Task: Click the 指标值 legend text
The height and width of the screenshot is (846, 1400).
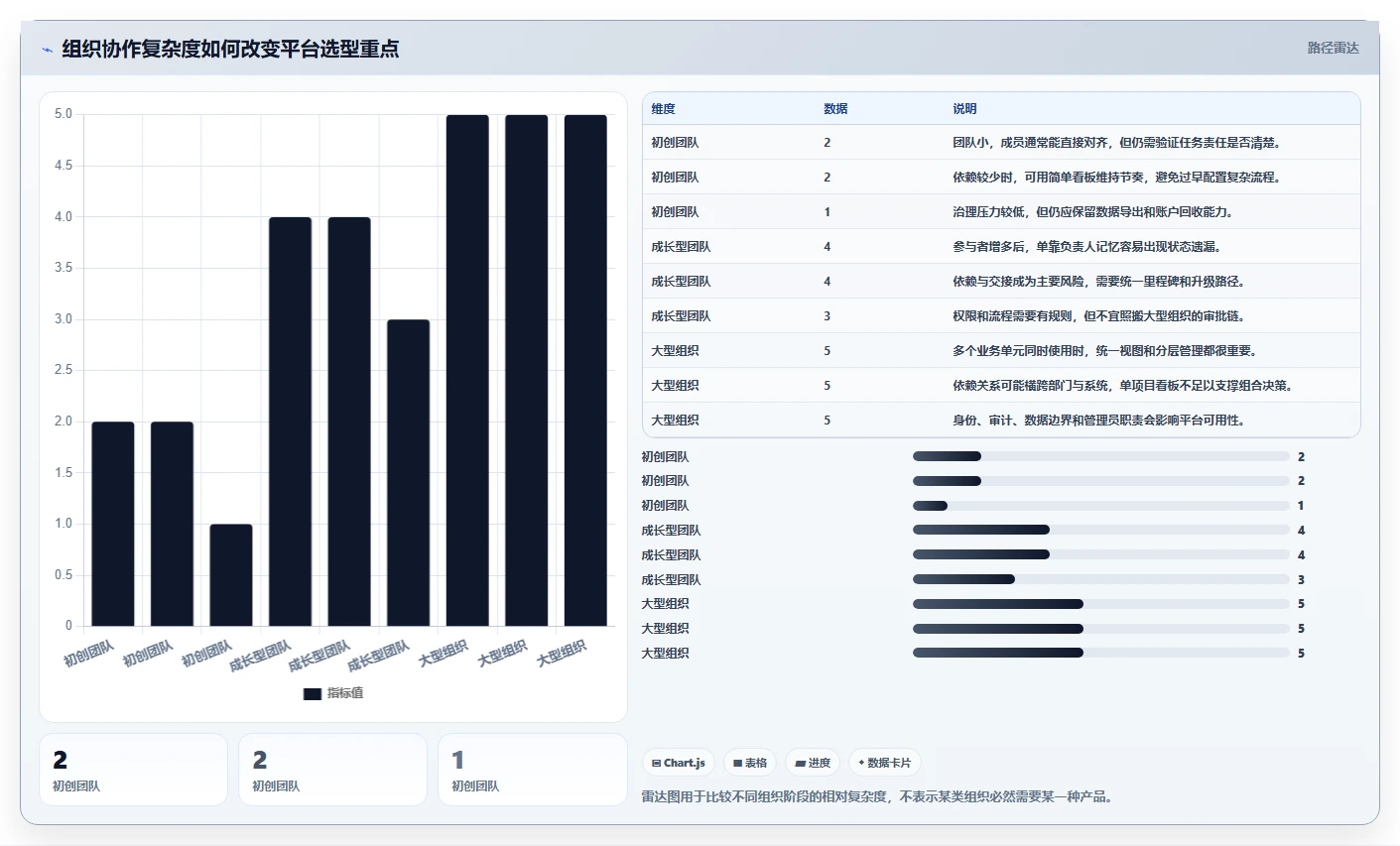Action: [345, 693]
